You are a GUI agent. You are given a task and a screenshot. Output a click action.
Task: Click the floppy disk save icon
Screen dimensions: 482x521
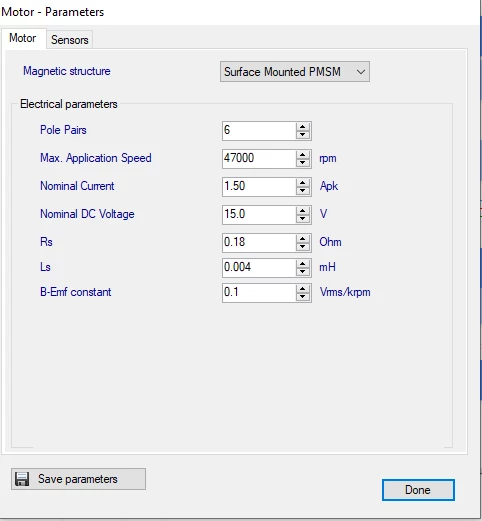pos(22,479)
